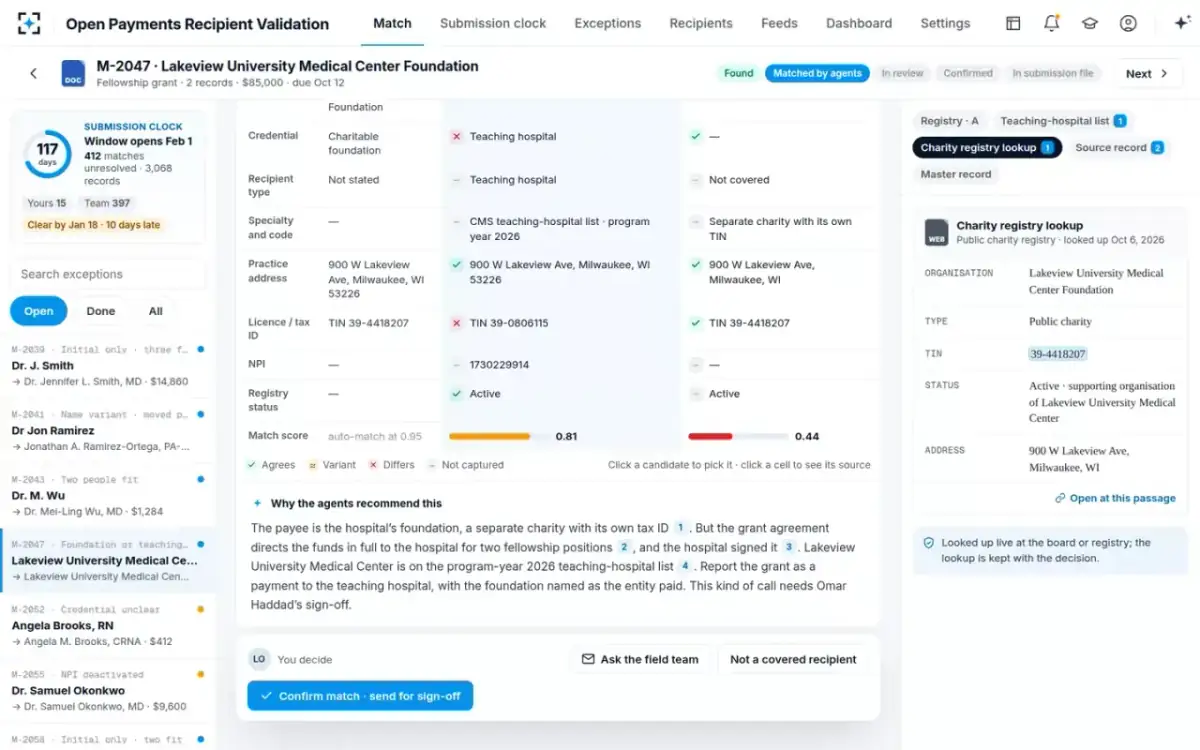Click the Found stage pill
The image size is (1200, 750).
tap(739, 73)
